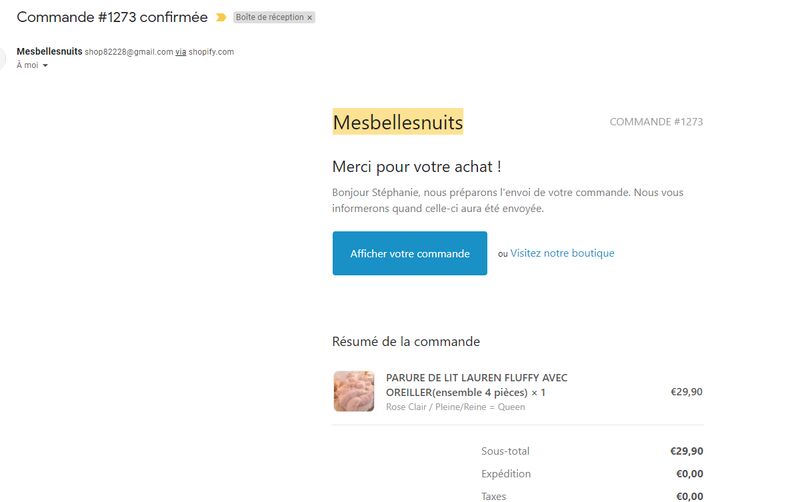Click the email subject Commande #1273 confirmée

(112, 17)
